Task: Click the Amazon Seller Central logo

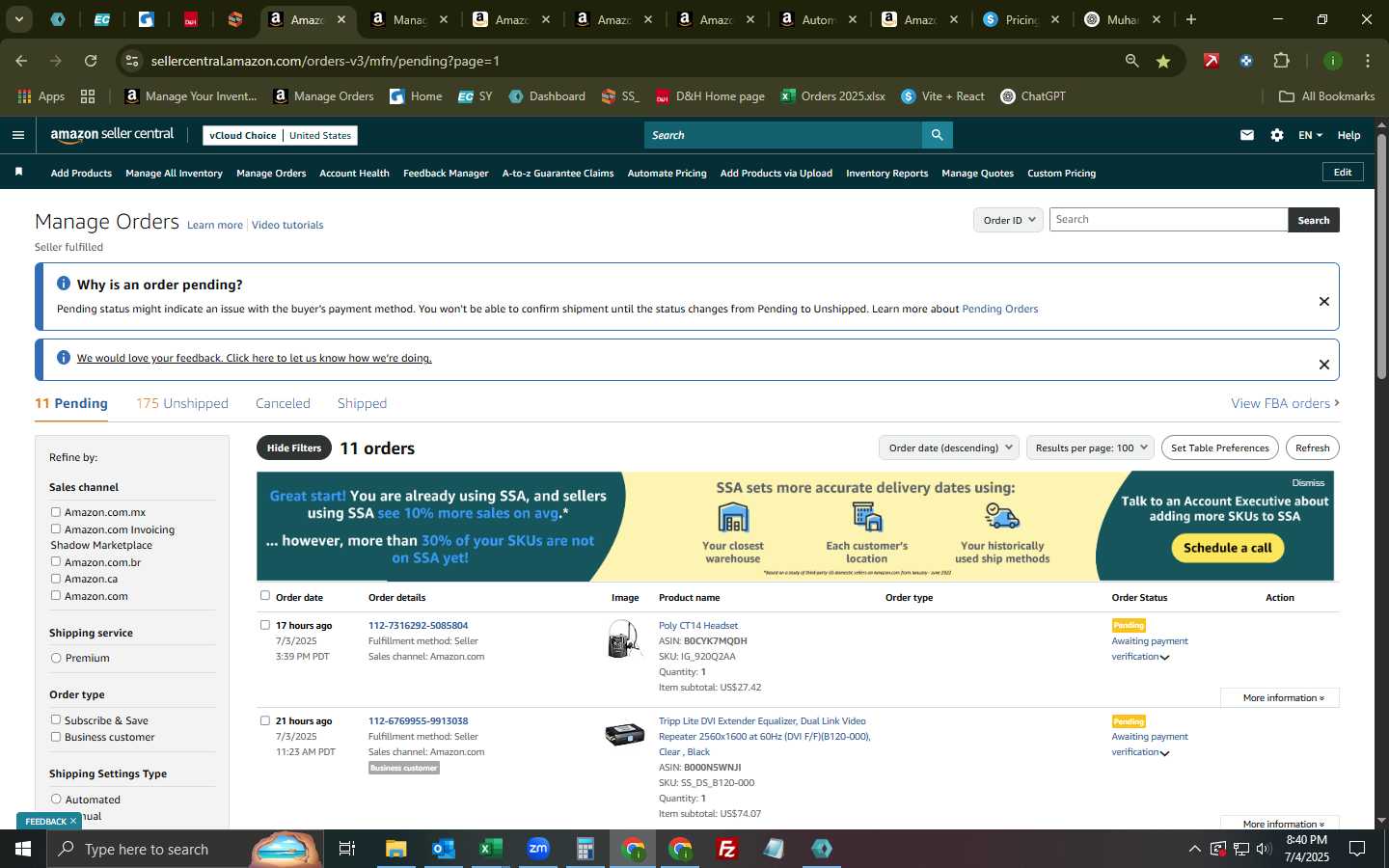Action: (112, 135)
